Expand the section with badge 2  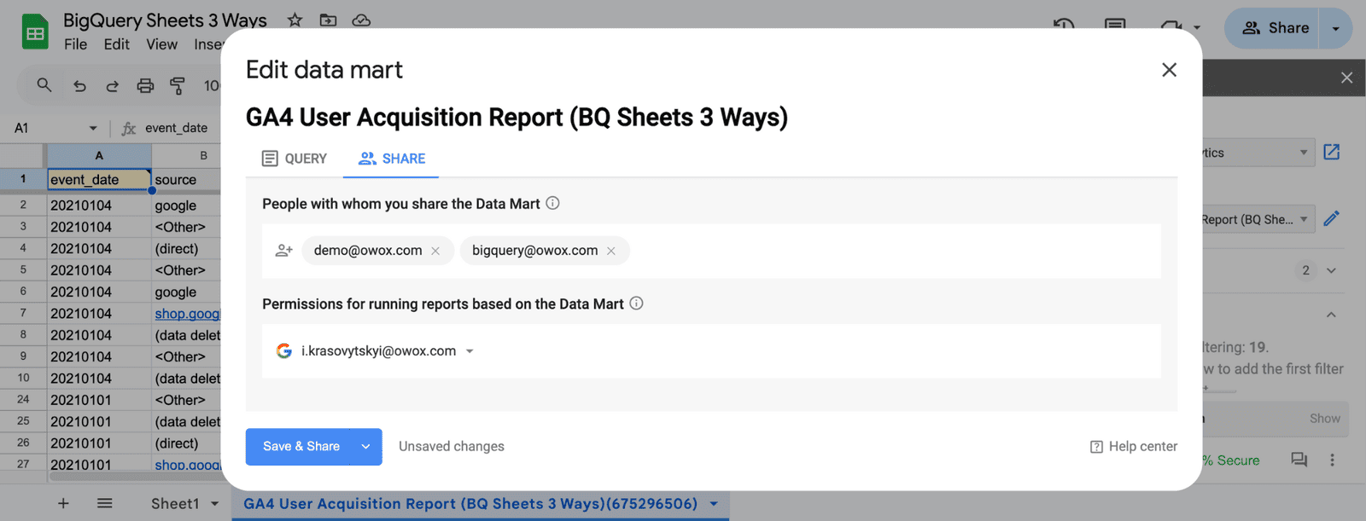click(x=1331, y=270)
